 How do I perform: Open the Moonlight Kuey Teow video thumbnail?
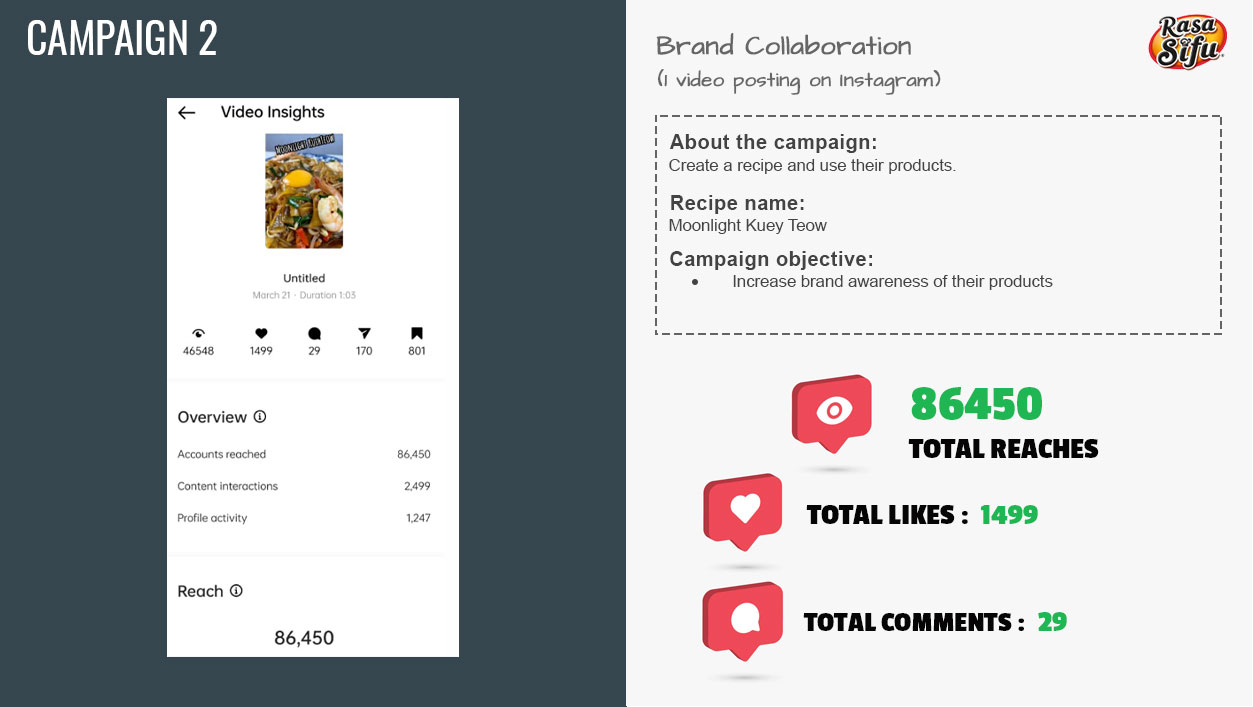[304, 191]
